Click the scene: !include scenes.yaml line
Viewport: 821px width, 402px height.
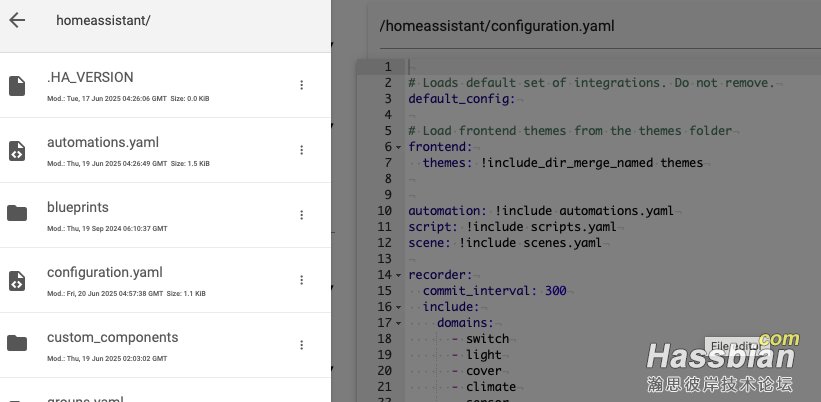(x=505, y=243)
